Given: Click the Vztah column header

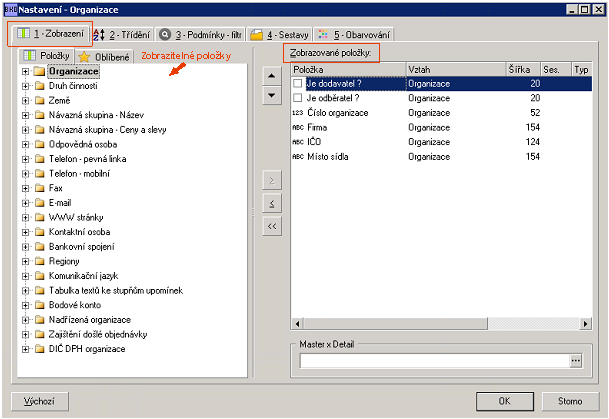Looking at the screenshot, I should click(456, 70).
